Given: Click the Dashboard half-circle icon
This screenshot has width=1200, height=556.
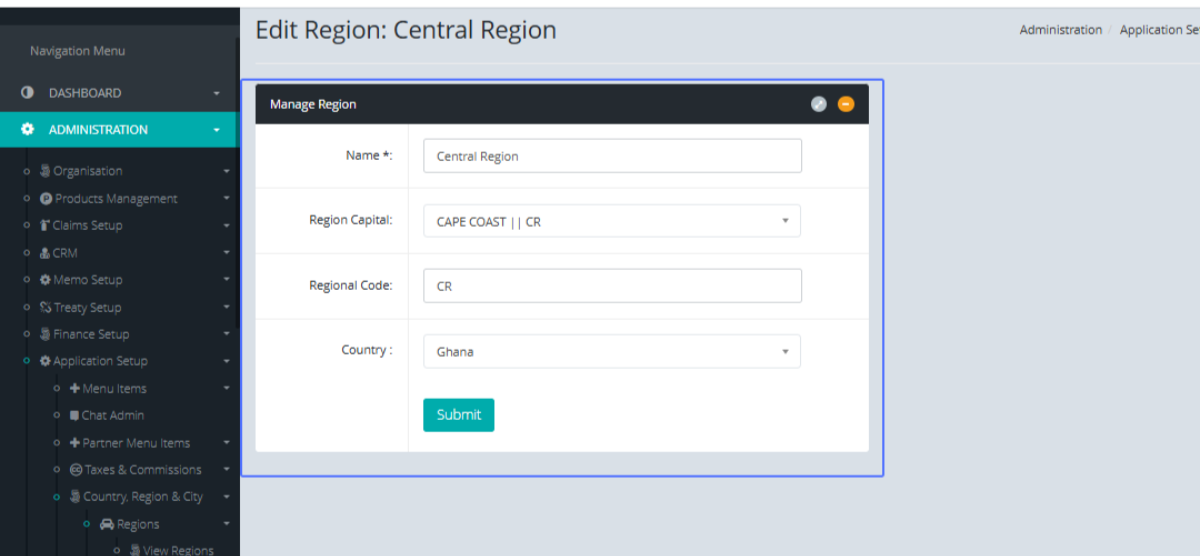Looking at the screenshot, I should (x=28, y=93).
